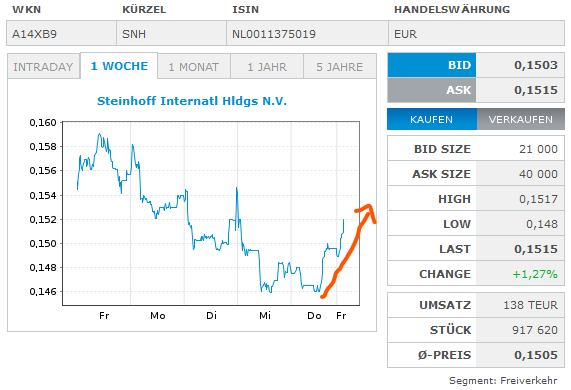
Task: Click the KAUFEN button
Action: pos(432,119)
